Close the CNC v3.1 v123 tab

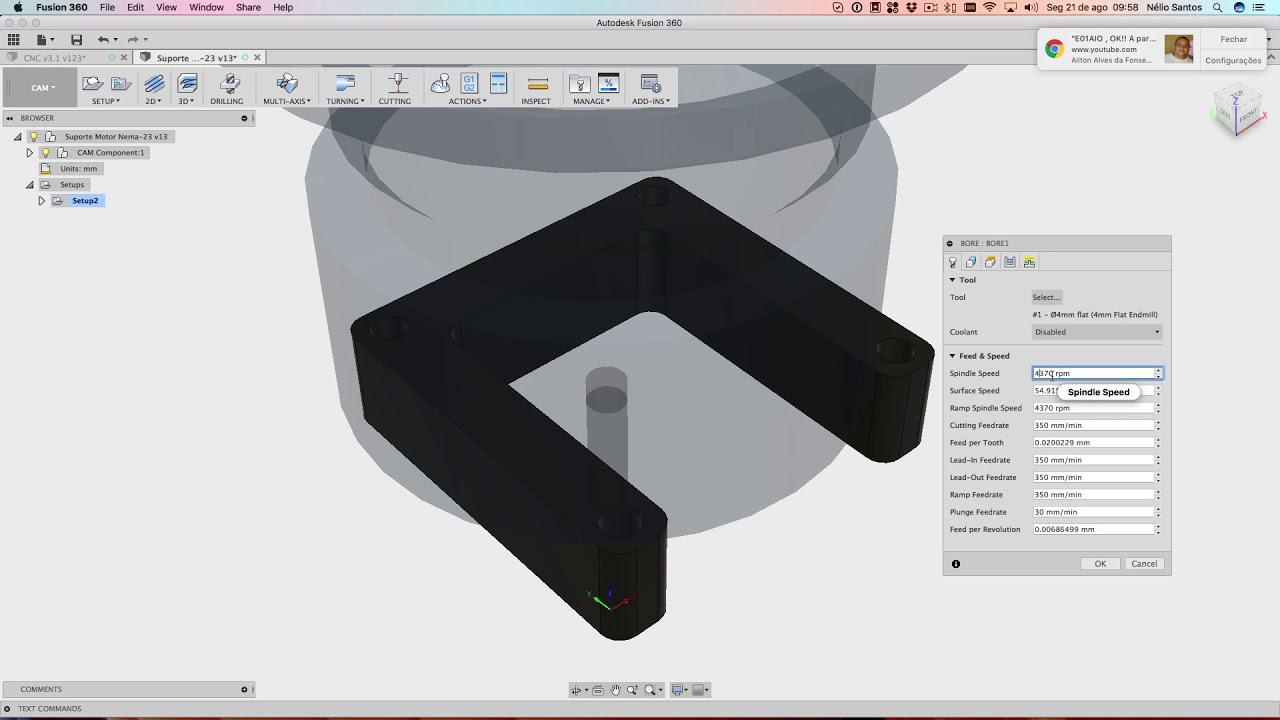(126, 58)
